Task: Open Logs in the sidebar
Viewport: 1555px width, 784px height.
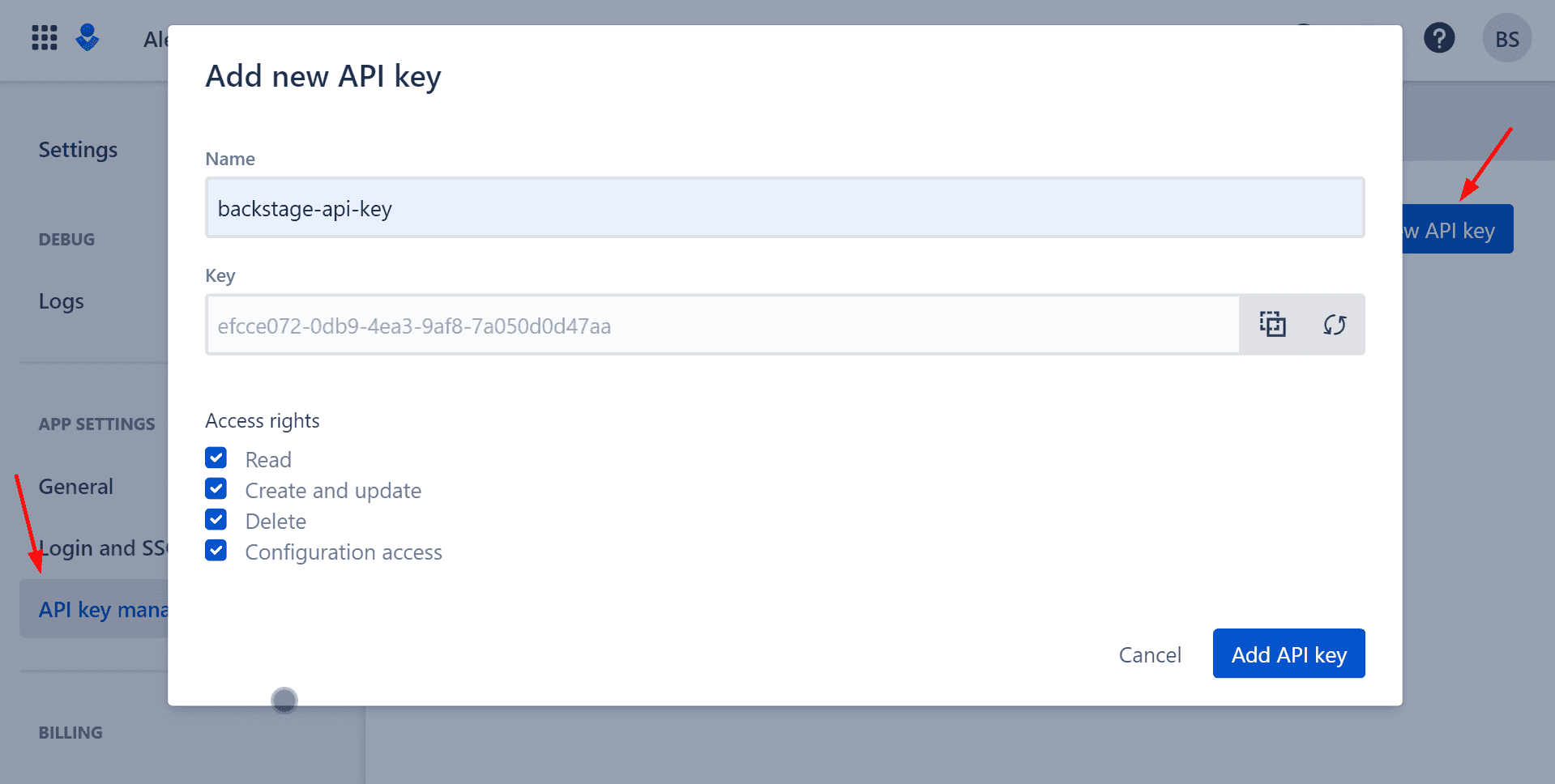Action: pos(62,301)
